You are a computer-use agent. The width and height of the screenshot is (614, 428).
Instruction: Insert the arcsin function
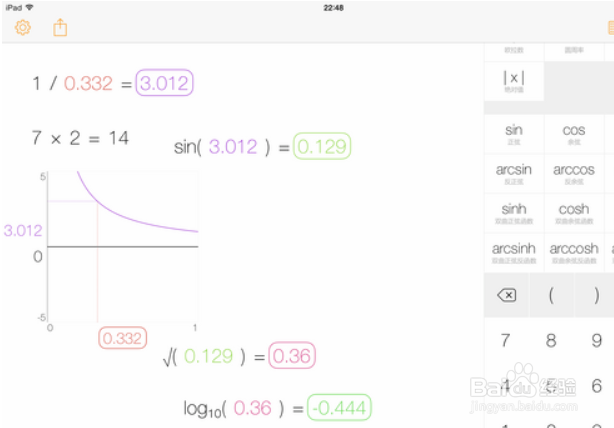coord(514,173)
